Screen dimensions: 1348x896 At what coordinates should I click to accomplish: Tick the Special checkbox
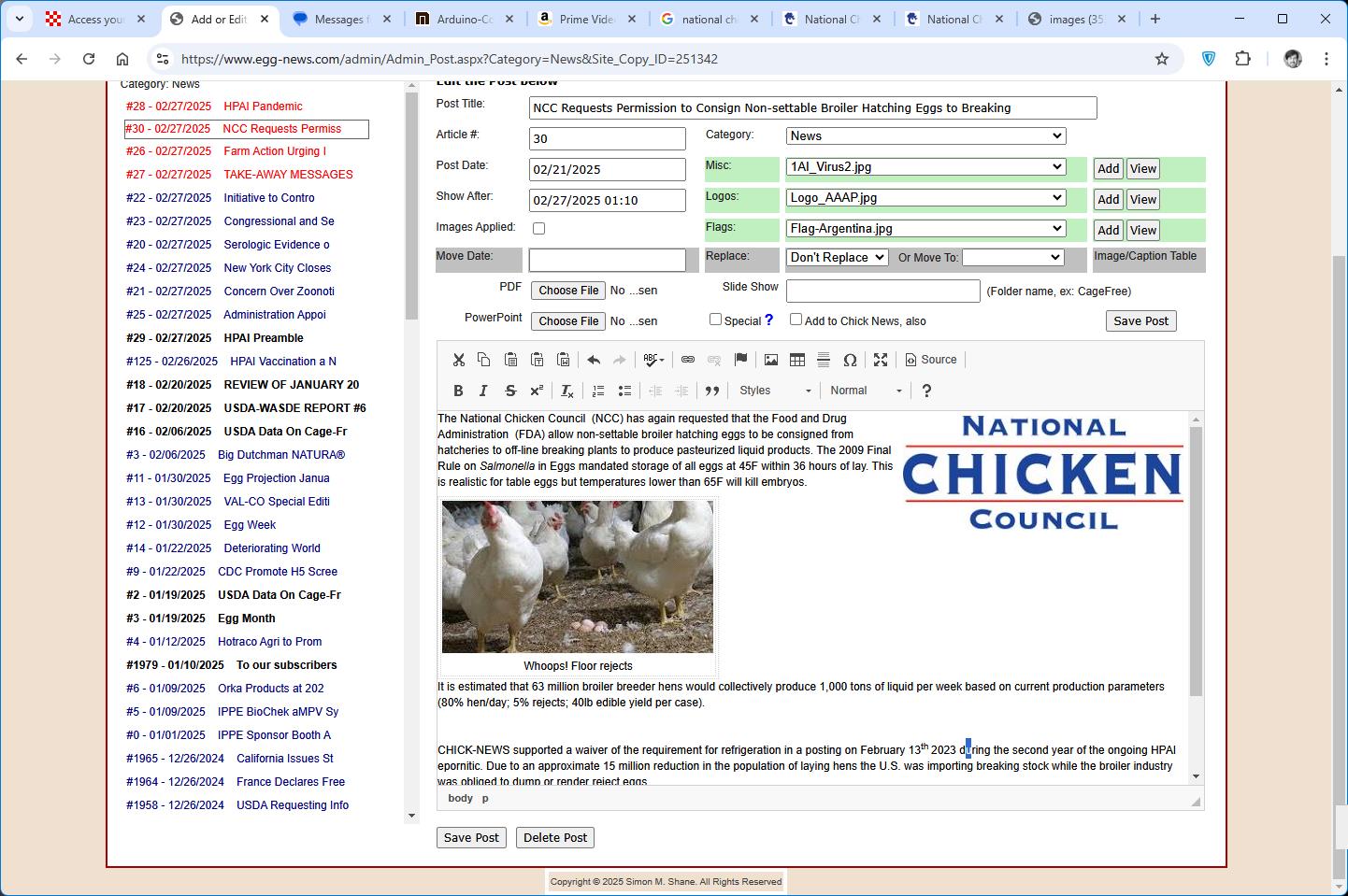[715, 320]
